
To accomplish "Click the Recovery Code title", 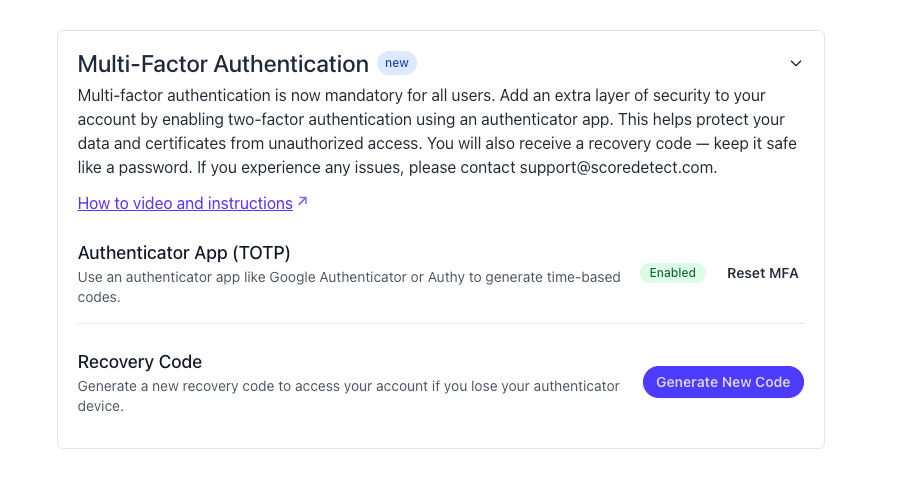I will click(140, 361).
